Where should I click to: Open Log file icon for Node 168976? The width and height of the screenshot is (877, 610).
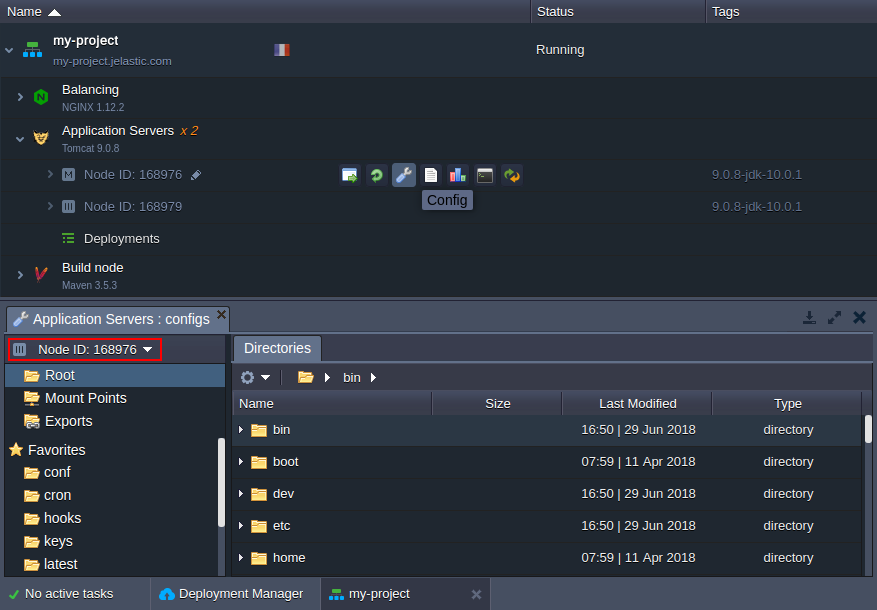pos(431,176)
